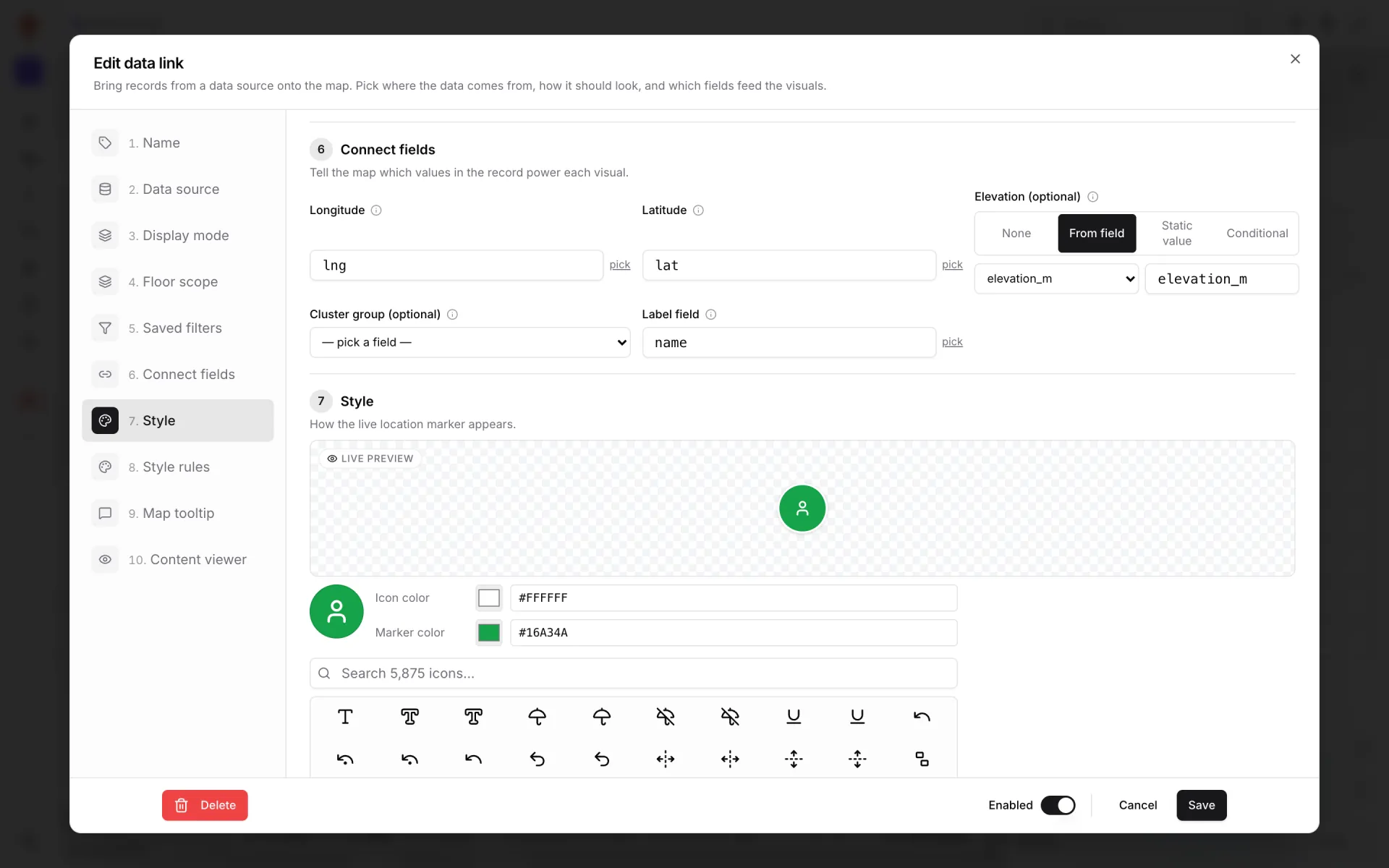Click the chat bubble icon for Map tooltip
The height and width of the screenshot is (868, 1389).
pos(105,513)
